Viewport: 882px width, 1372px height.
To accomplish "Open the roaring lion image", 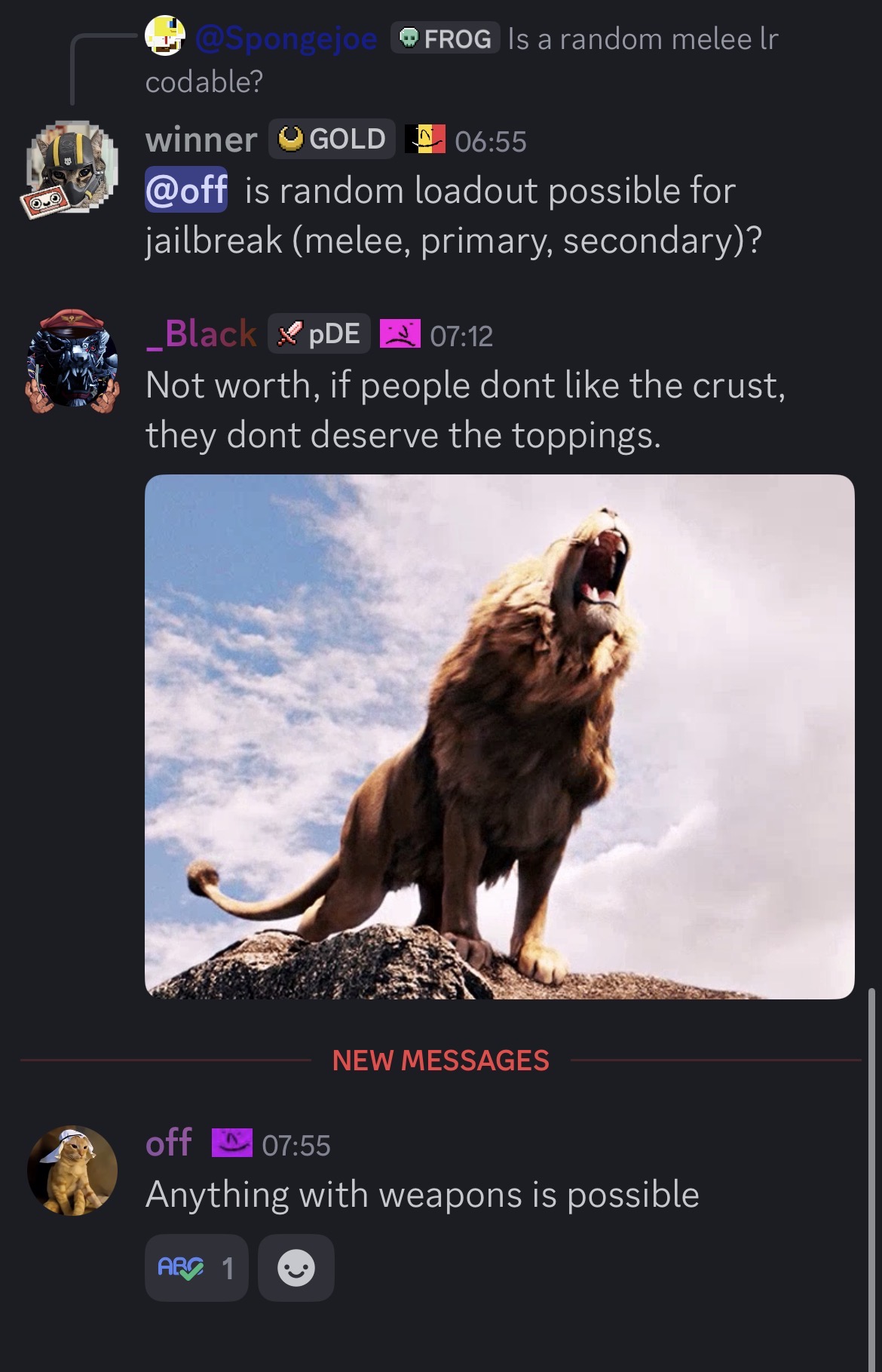I will tap(499, 736).
